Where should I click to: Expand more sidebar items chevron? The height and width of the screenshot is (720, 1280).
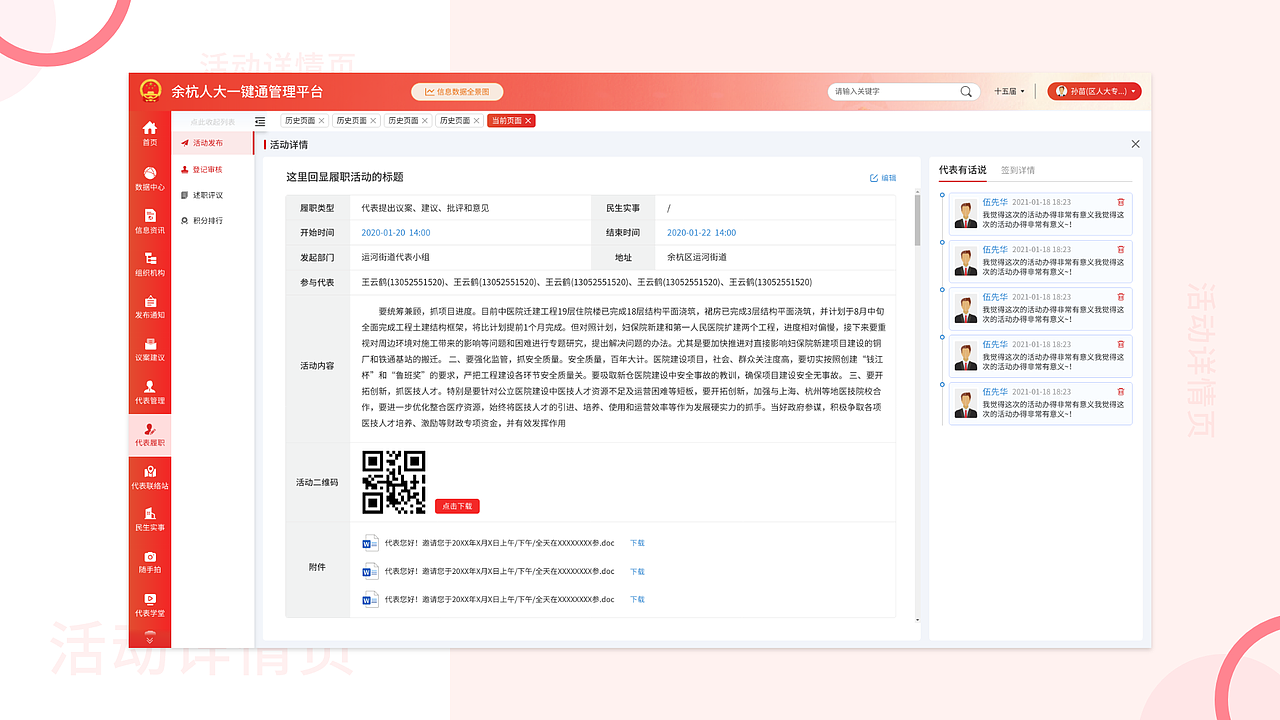point(150,637)
